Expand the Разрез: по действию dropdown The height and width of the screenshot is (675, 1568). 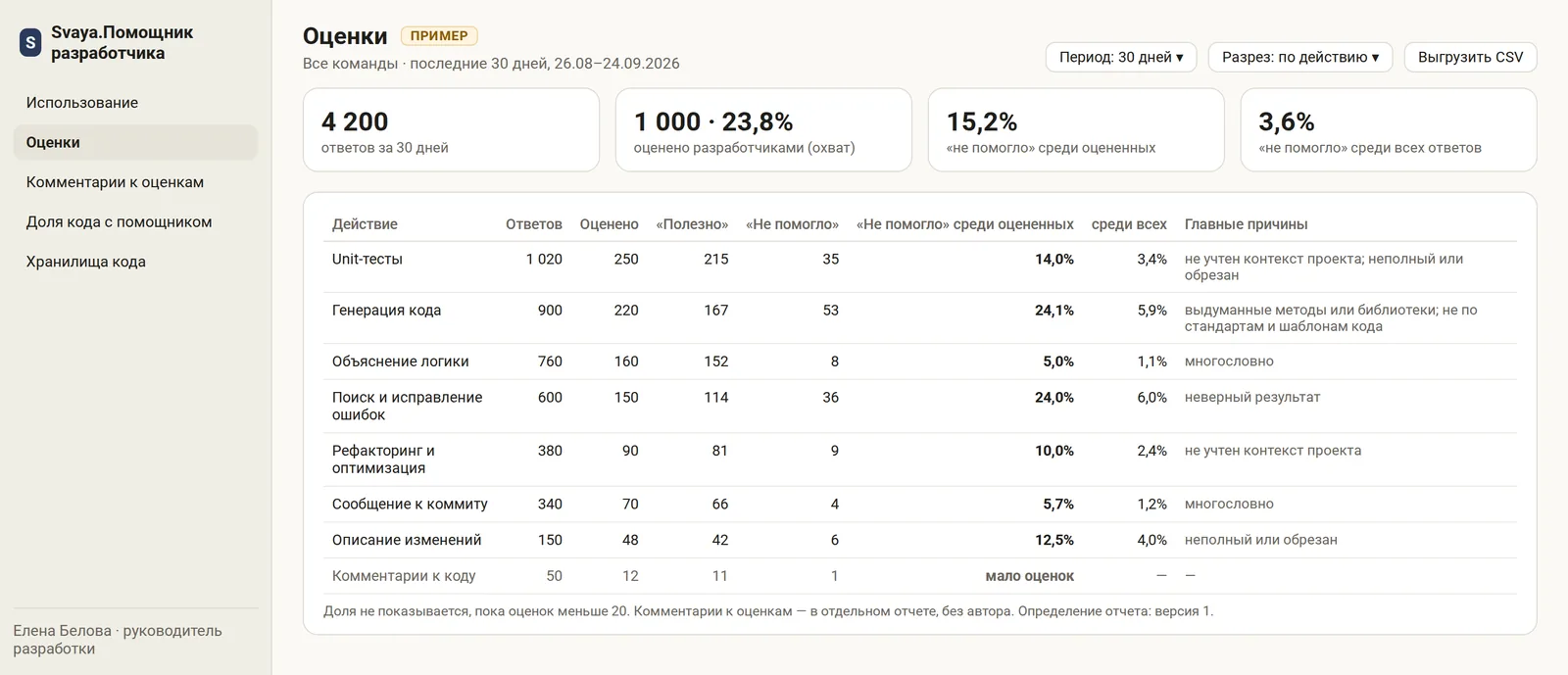point(1299,57)
